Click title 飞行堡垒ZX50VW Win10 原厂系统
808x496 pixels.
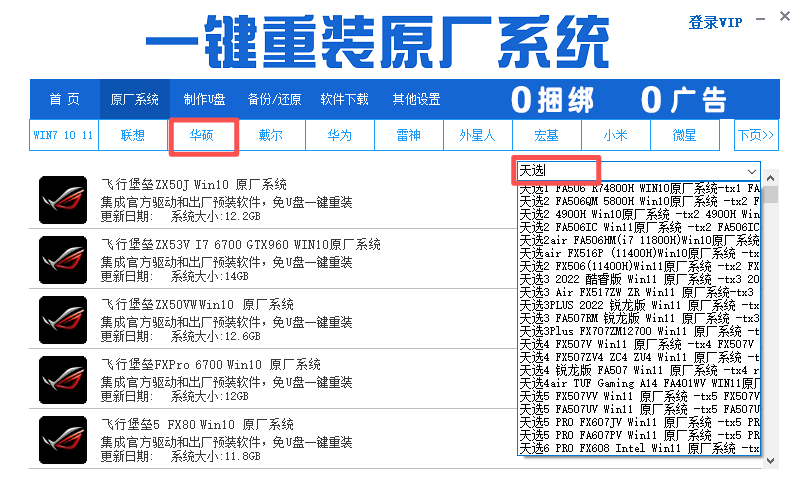[197, 304]
